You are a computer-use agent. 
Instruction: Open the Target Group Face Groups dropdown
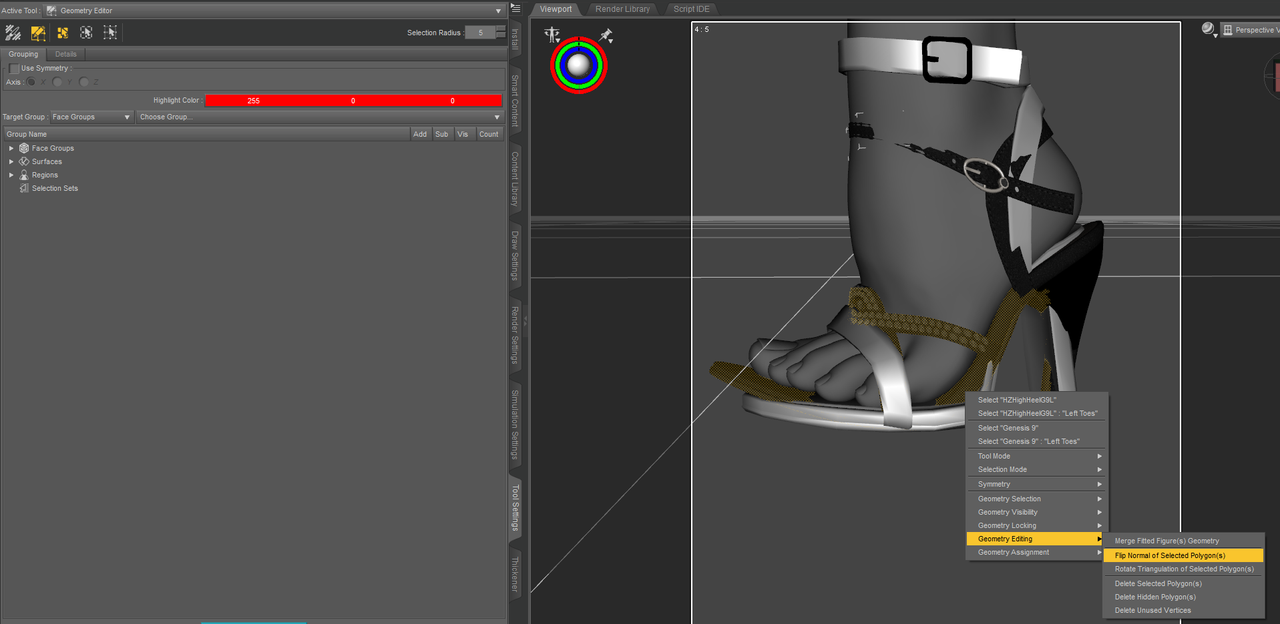91,117
